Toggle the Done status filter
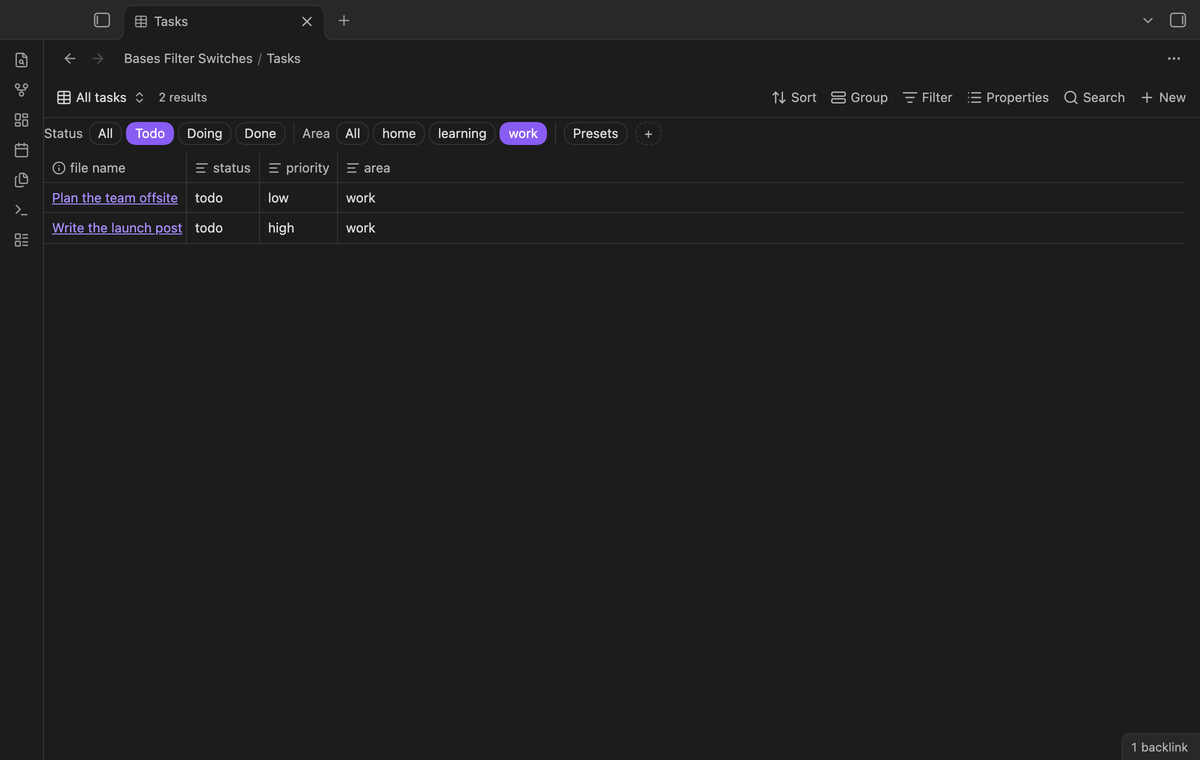Screen dimensions: 1200x760 (260, 133)
